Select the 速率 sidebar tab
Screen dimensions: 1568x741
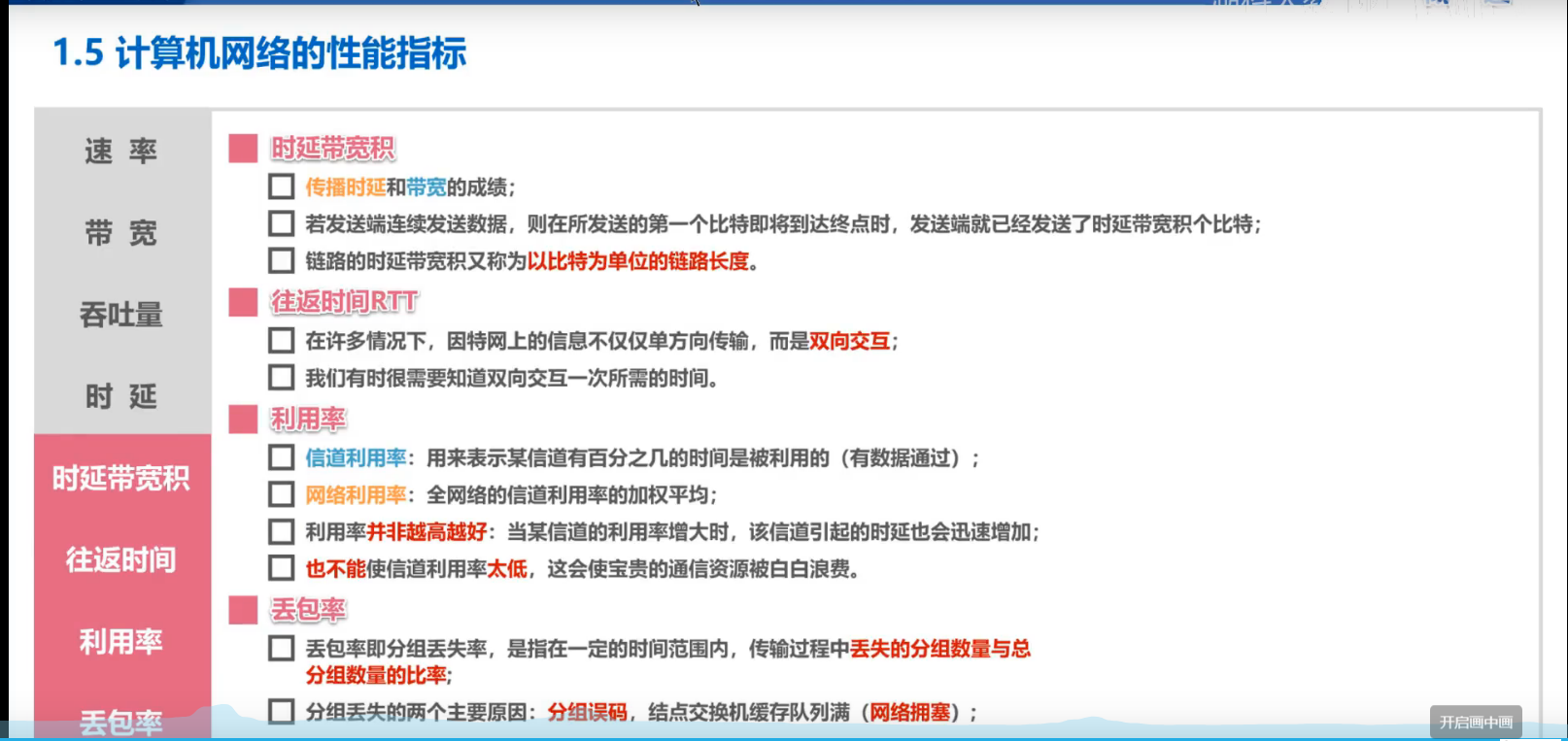(121, 152)
